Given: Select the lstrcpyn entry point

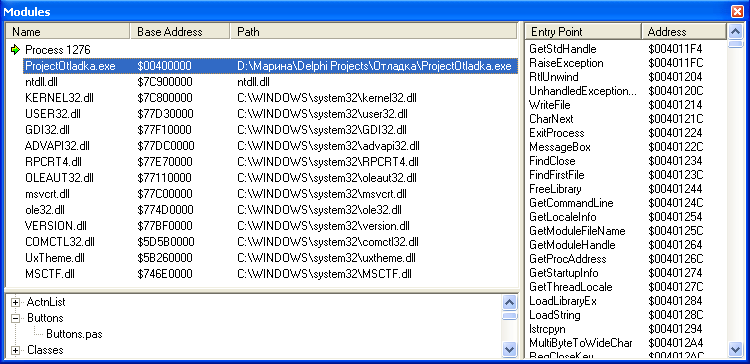Looking at the screenshot, I should tap(547, 329).
